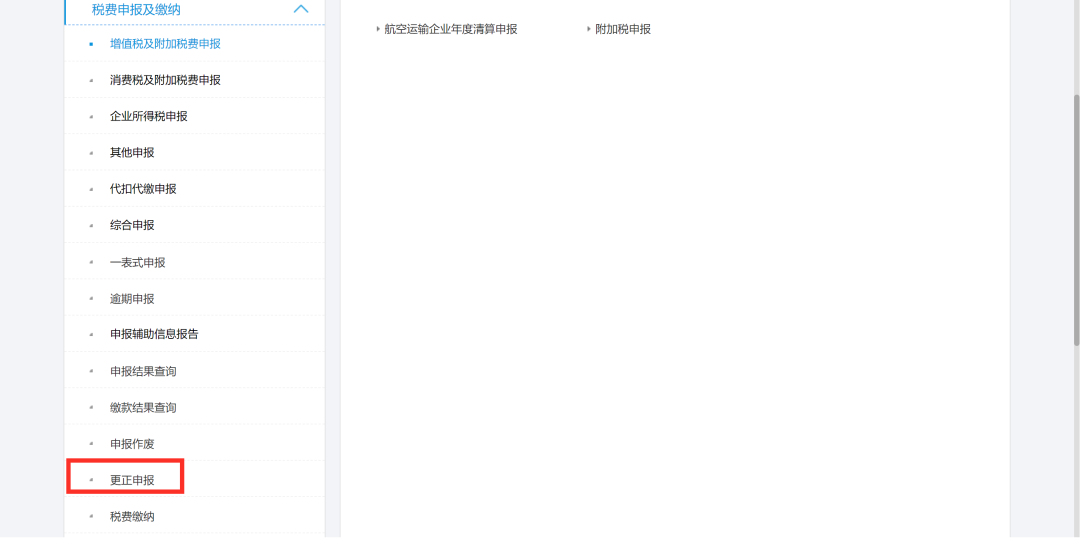Choose 一表式申报 menu item
The height and width of the screenshot is (538, 1080).
tap(138, 262)
